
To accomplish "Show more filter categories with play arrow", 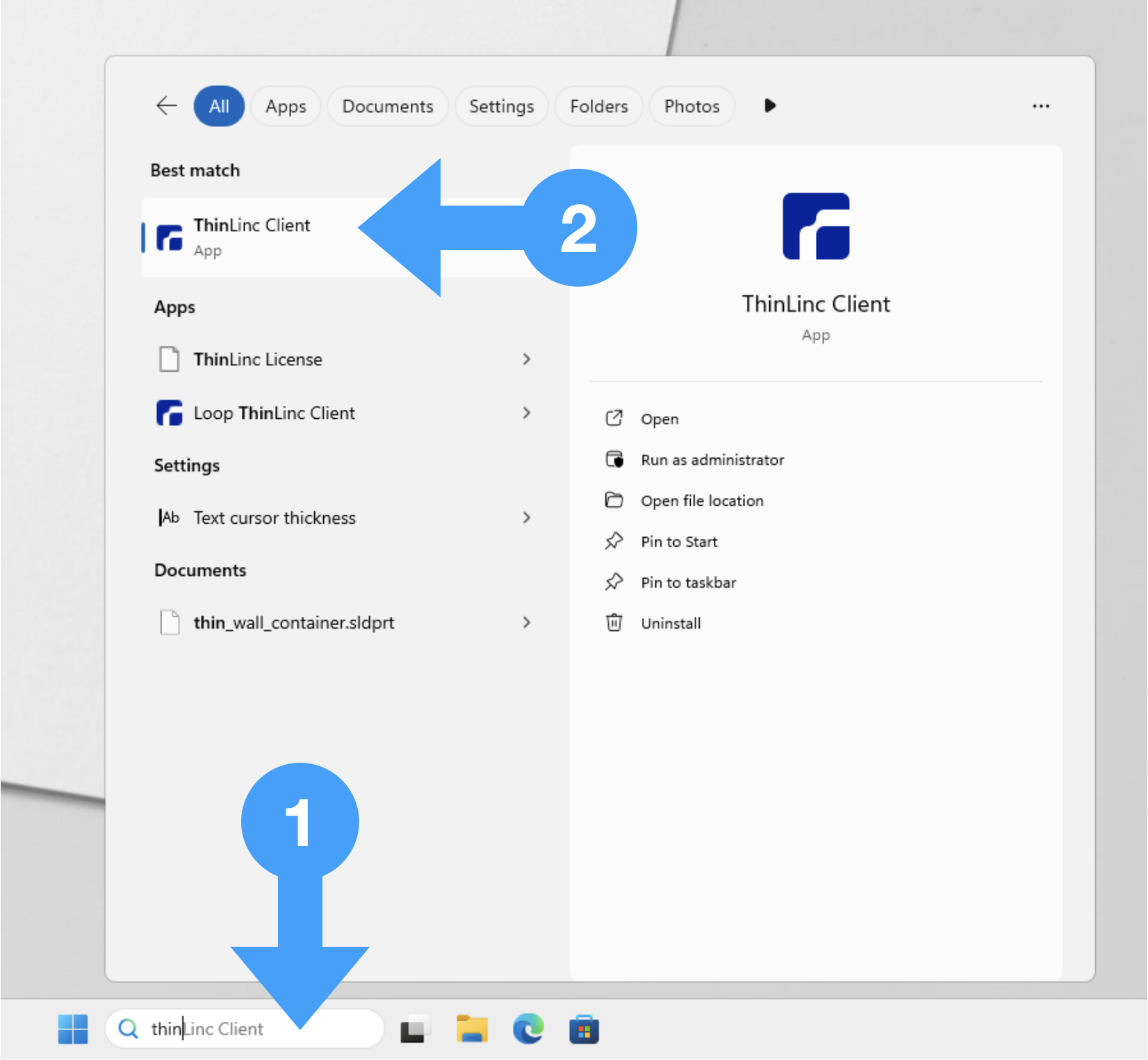I will pos(769,106).
